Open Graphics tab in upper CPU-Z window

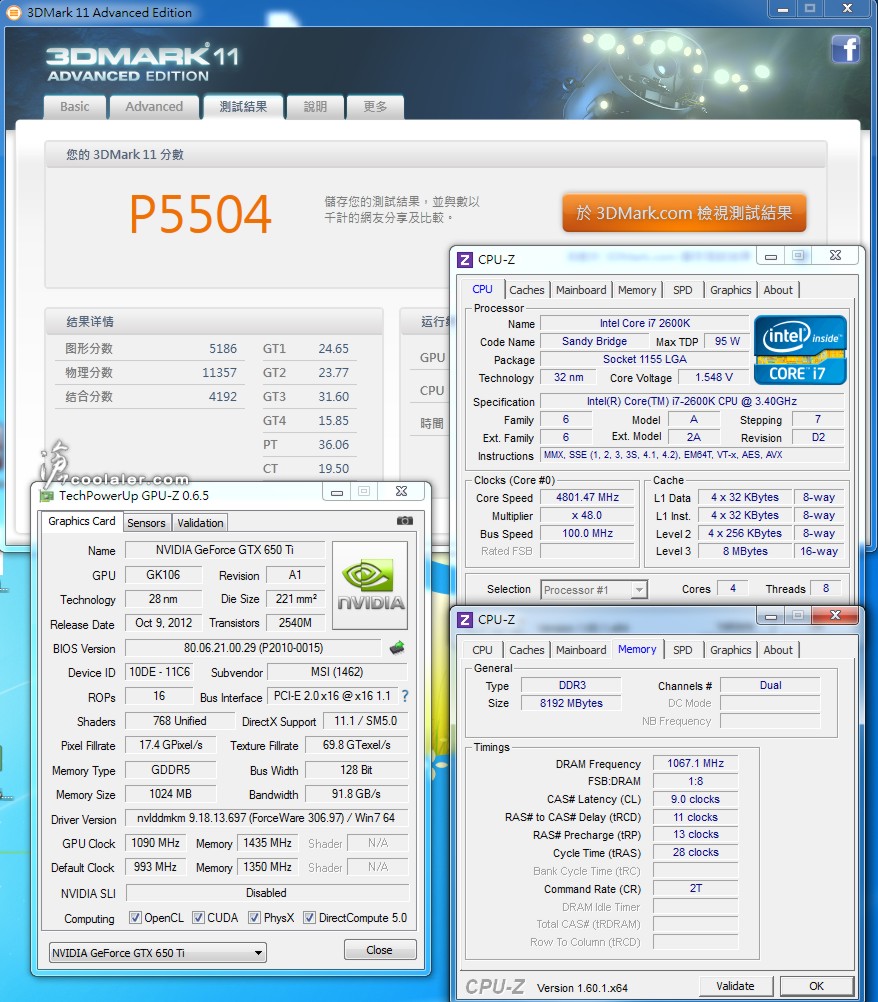(x=730, y=290)
